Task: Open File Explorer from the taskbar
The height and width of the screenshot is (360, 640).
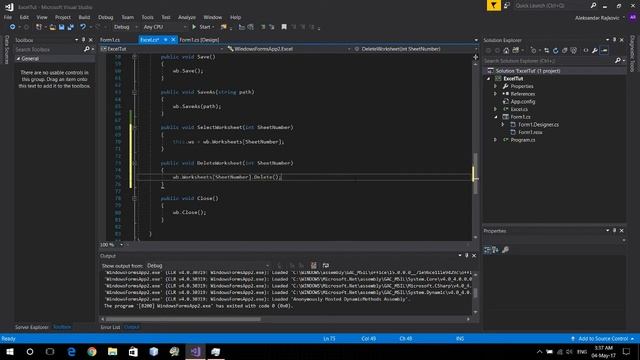Action: tap(112, 352)
